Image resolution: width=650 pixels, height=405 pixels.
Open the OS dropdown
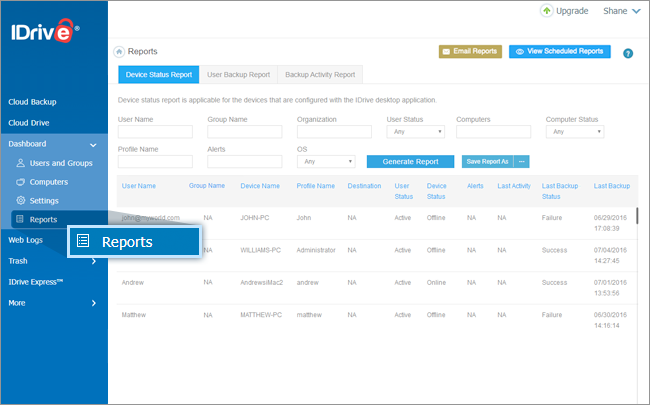coord(326,162)
